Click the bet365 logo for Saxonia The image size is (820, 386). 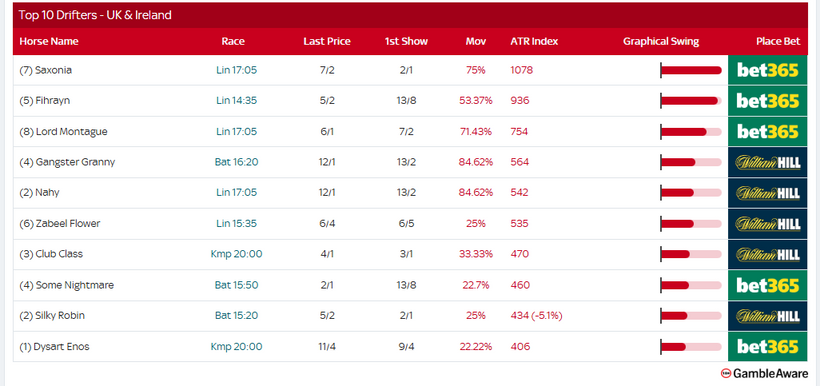[768, 70]
